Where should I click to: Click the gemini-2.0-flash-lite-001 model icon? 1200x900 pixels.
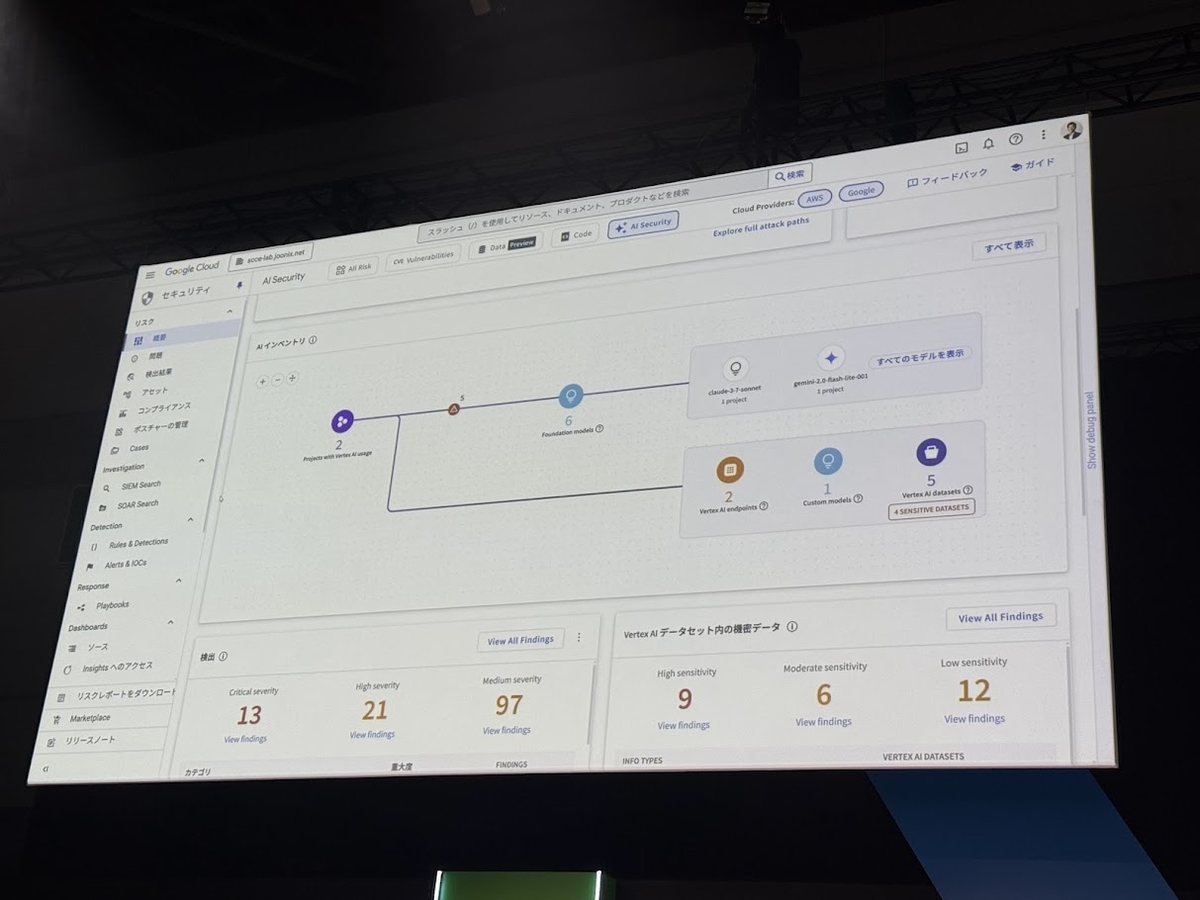[830, 358]
